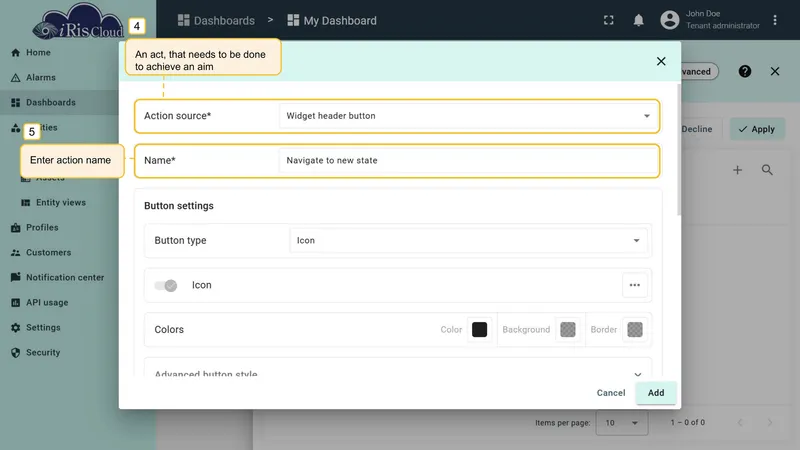Expand Advanced button style section
Screen dimensions: 800x450
(x=397, y=368)
